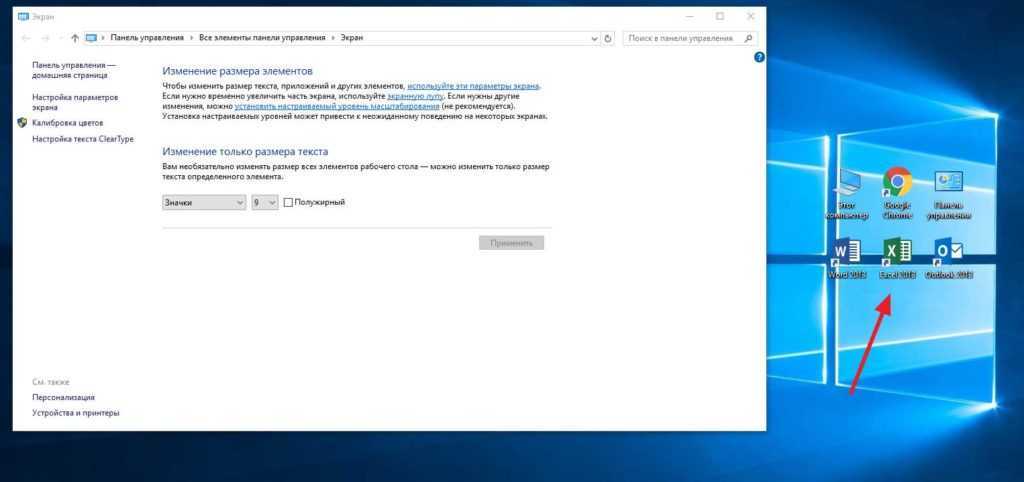Open the Калибровка цветов link
1024x482 pixels.
[68, 122]
